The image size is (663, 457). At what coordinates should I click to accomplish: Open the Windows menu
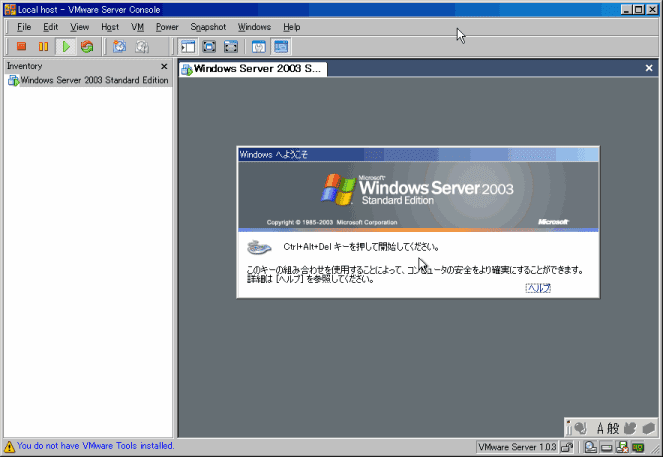(x=254, y=27)
